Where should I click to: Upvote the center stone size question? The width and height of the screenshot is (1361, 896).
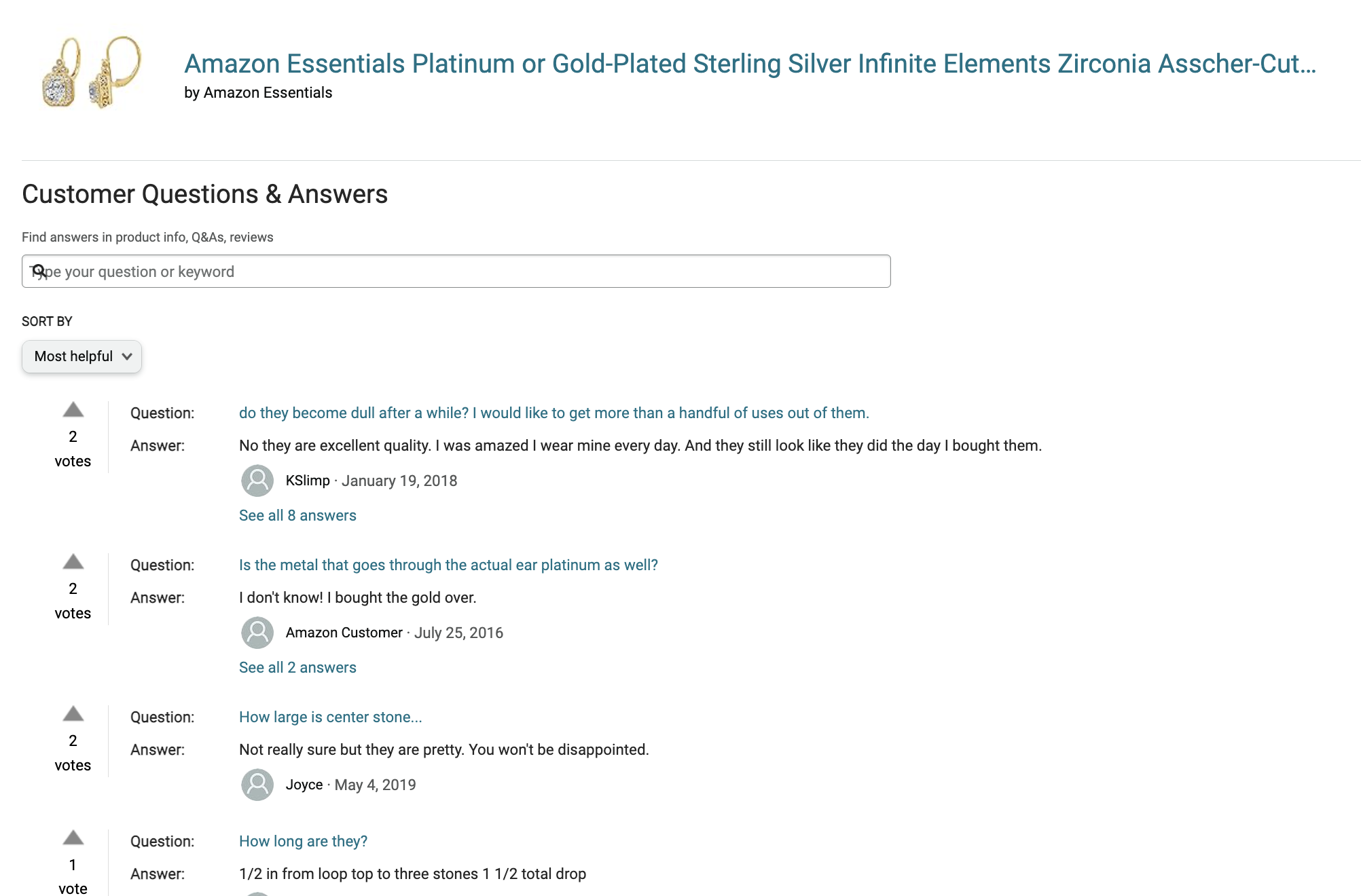coord(73,714)
